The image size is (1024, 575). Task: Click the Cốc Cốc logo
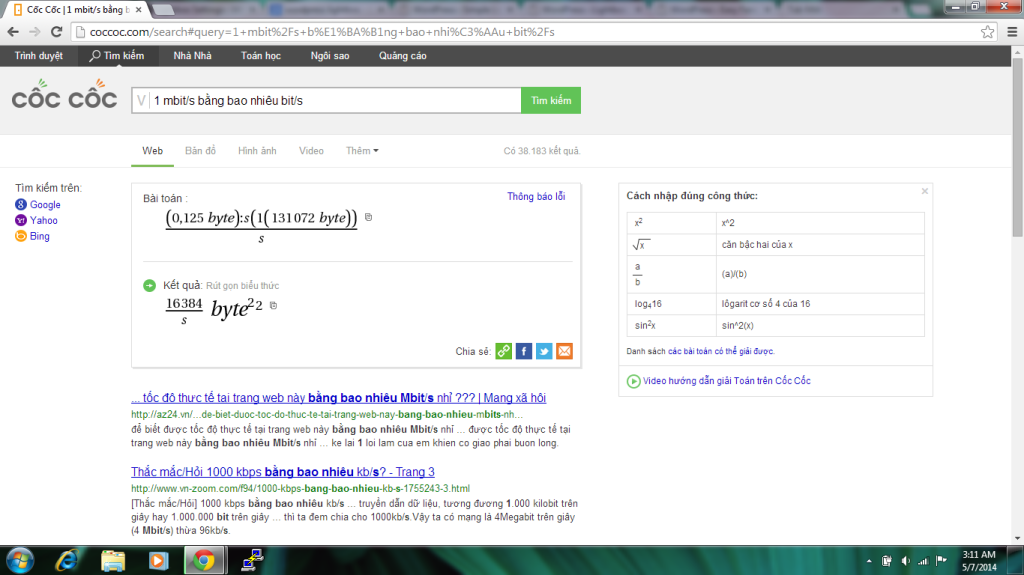pos(64,95)
